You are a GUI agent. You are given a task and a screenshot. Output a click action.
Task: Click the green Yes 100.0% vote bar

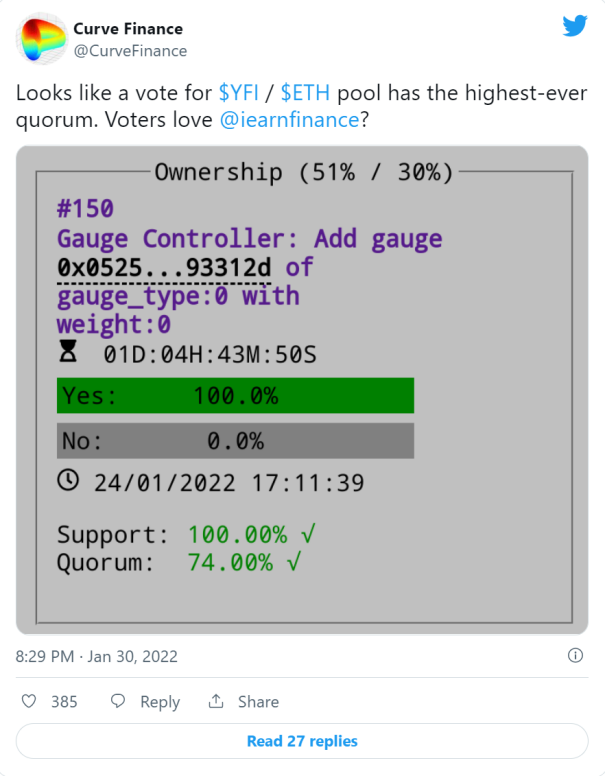coord(235,395)
